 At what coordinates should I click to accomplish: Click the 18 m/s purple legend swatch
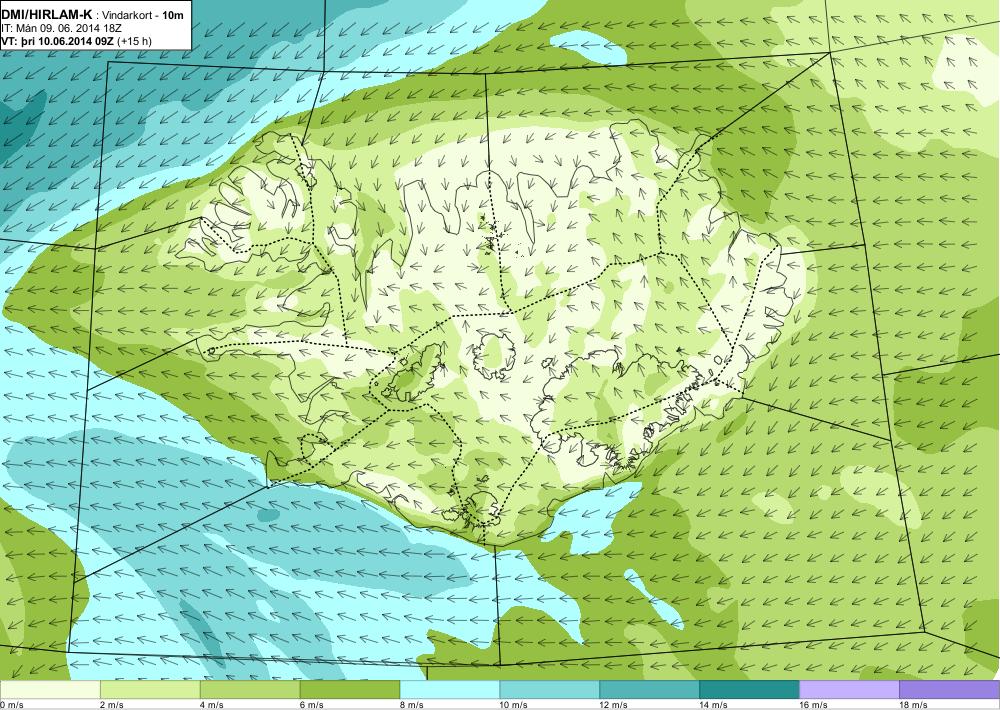pyautogui.click(x=950, y=690)
